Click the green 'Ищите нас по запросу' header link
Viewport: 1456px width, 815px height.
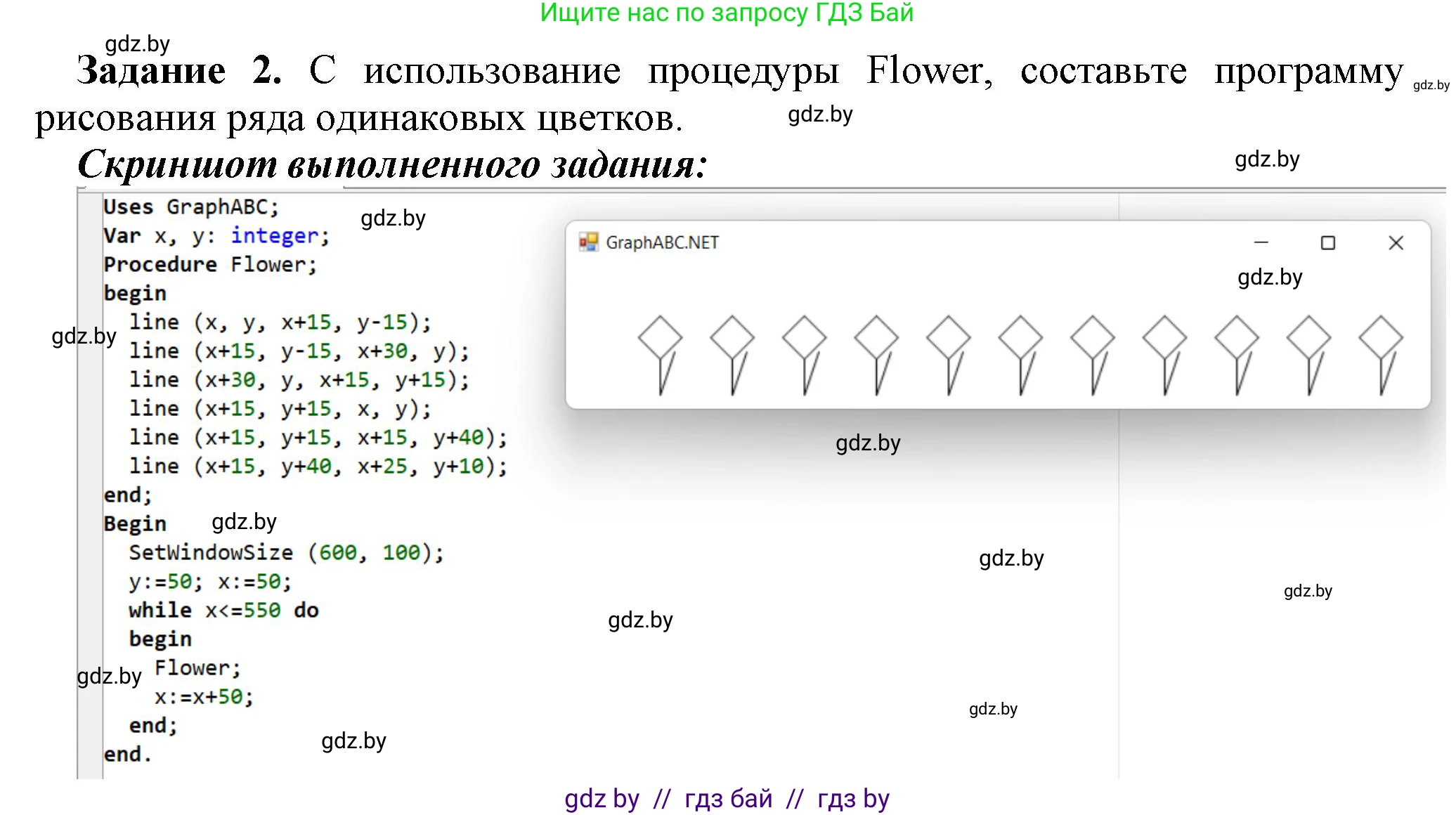tap(727, 13)
